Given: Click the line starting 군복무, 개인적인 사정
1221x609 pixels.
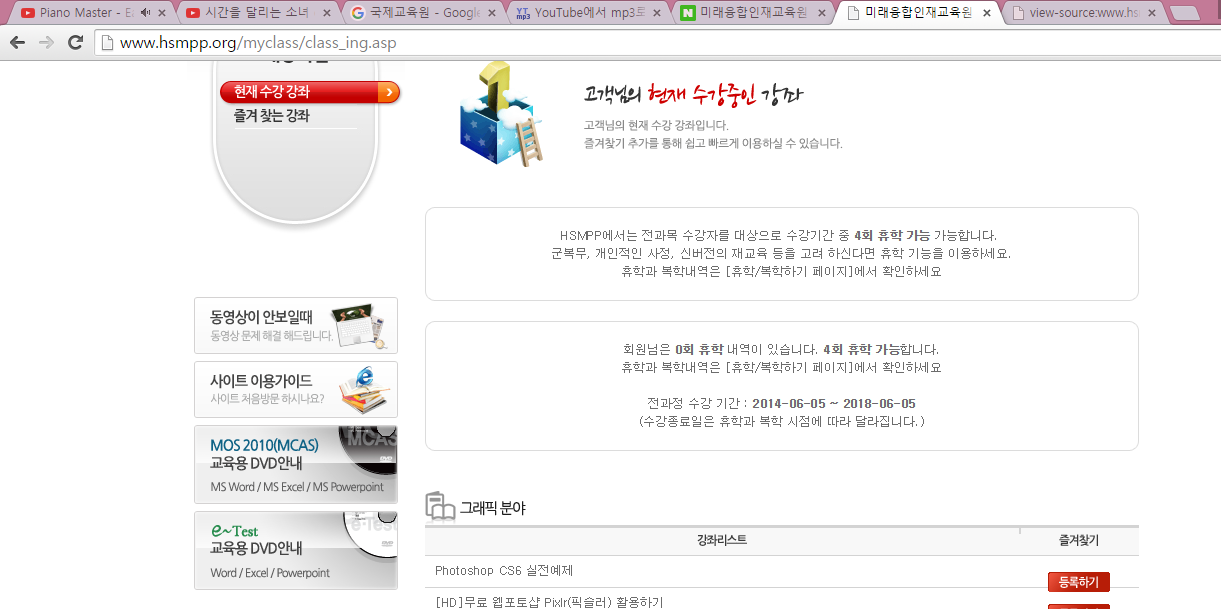Looking at the screenshot, I should 781,254.
